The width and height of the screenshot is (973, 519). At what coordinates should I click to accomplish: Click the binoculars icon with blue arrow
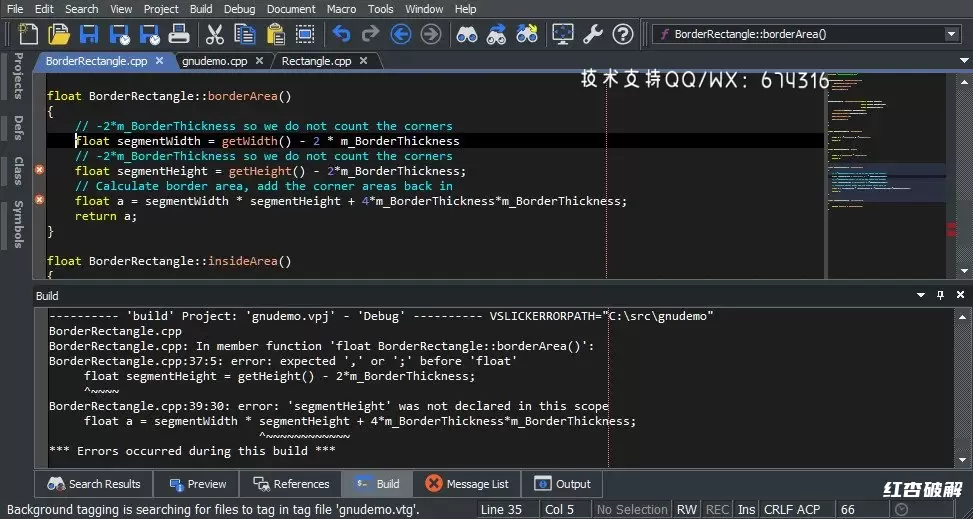pos(496,34)
